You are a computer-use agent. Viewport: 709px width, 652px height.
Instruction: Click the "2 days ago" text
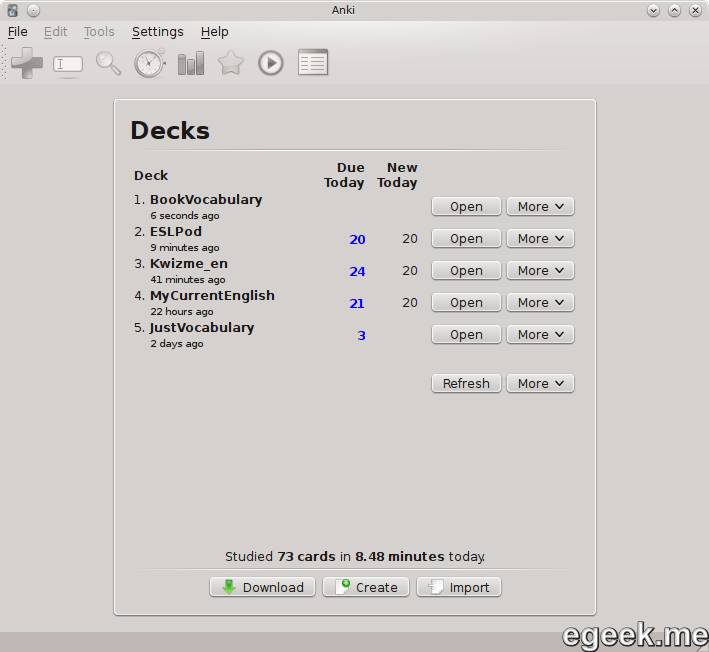pos(177,344)
